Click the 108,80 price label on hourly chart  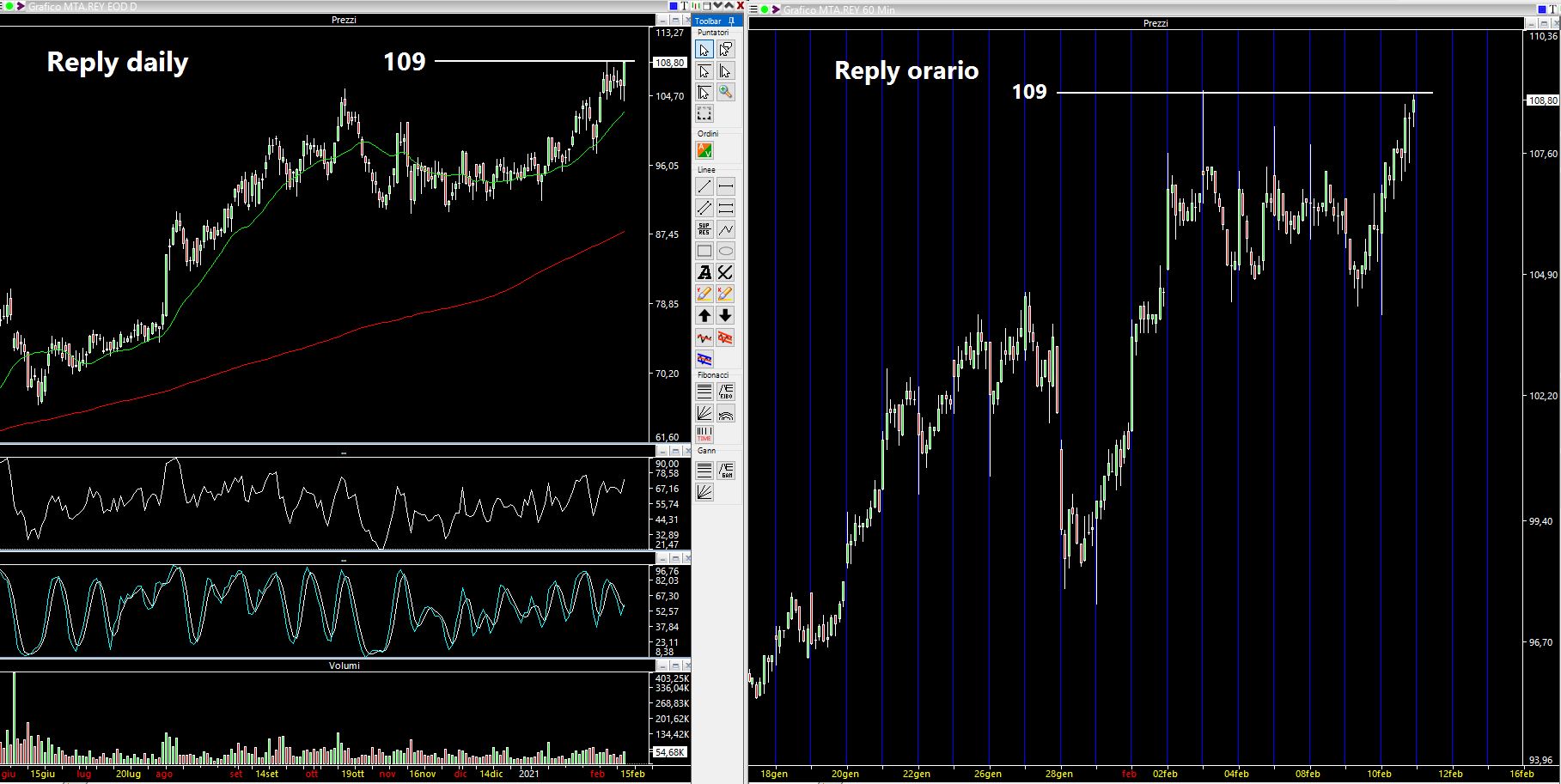coord(1543,100)
